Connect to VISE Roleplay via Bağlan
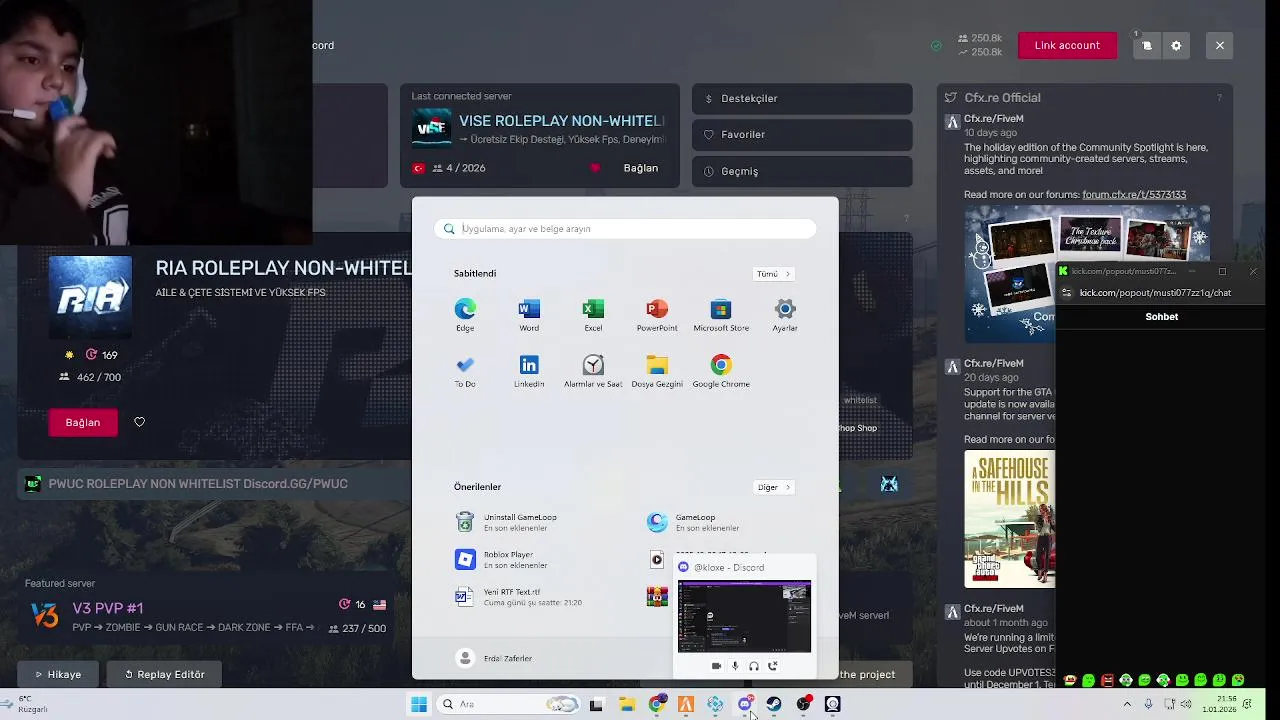 pyautogui.click(x=641, y=168)
